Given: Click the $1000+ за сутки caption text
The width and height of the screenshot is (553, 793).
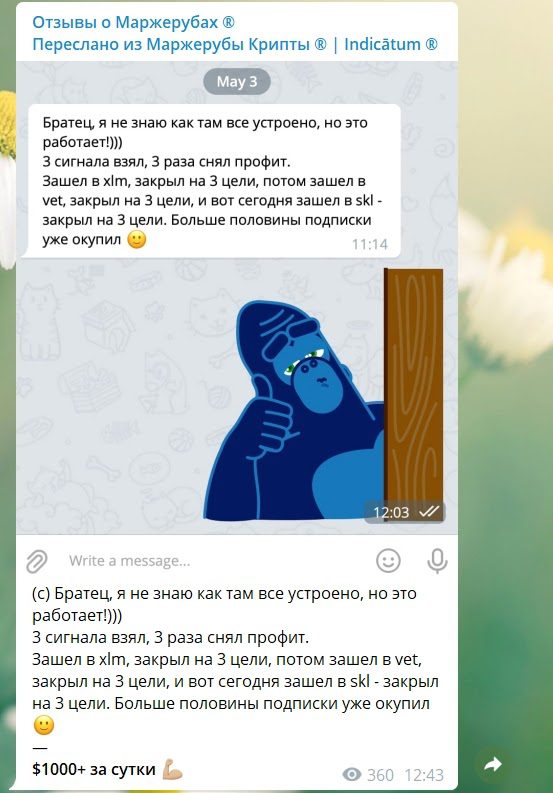Looking at the screenshot, I should click(x=94, y=770).
